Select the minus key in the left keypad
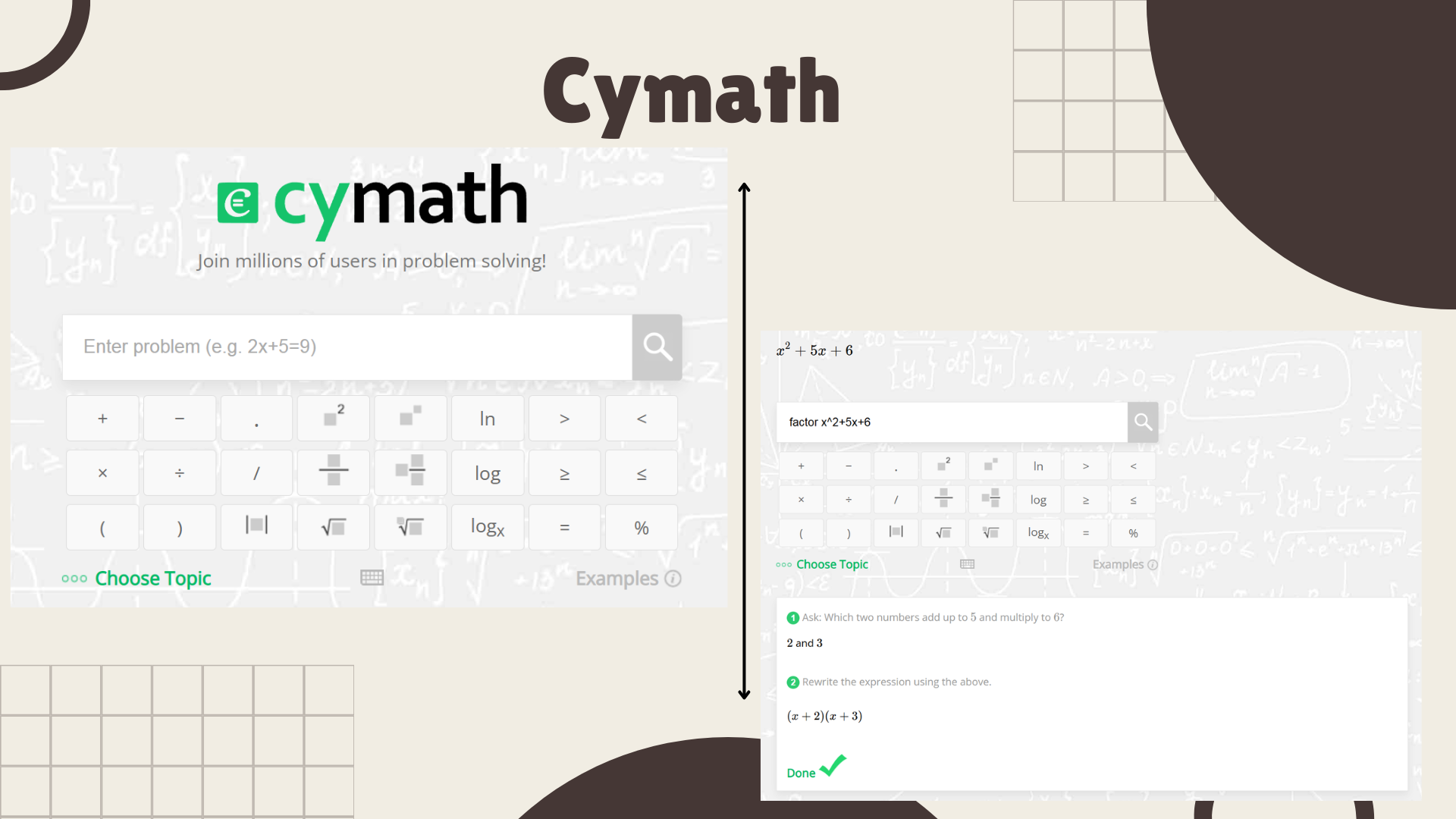The height and width of the screenshot is (819, 1456). [x=180, y=419]
